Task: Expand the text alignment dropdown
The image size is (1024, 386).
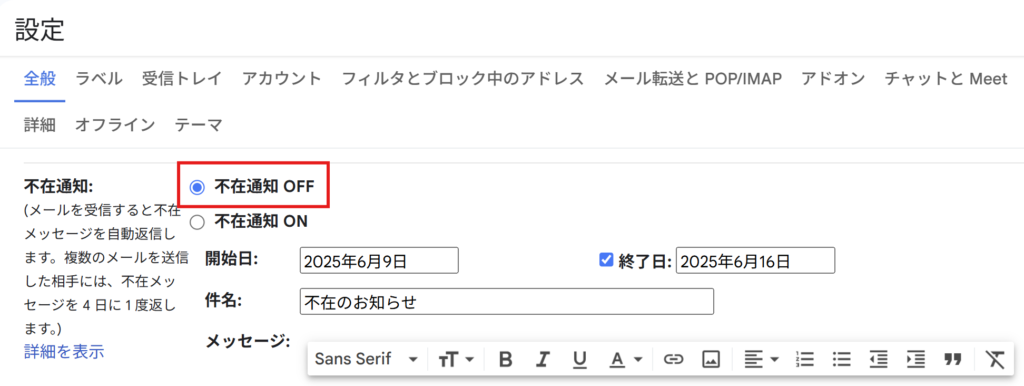Action: (x=761, y=359)
